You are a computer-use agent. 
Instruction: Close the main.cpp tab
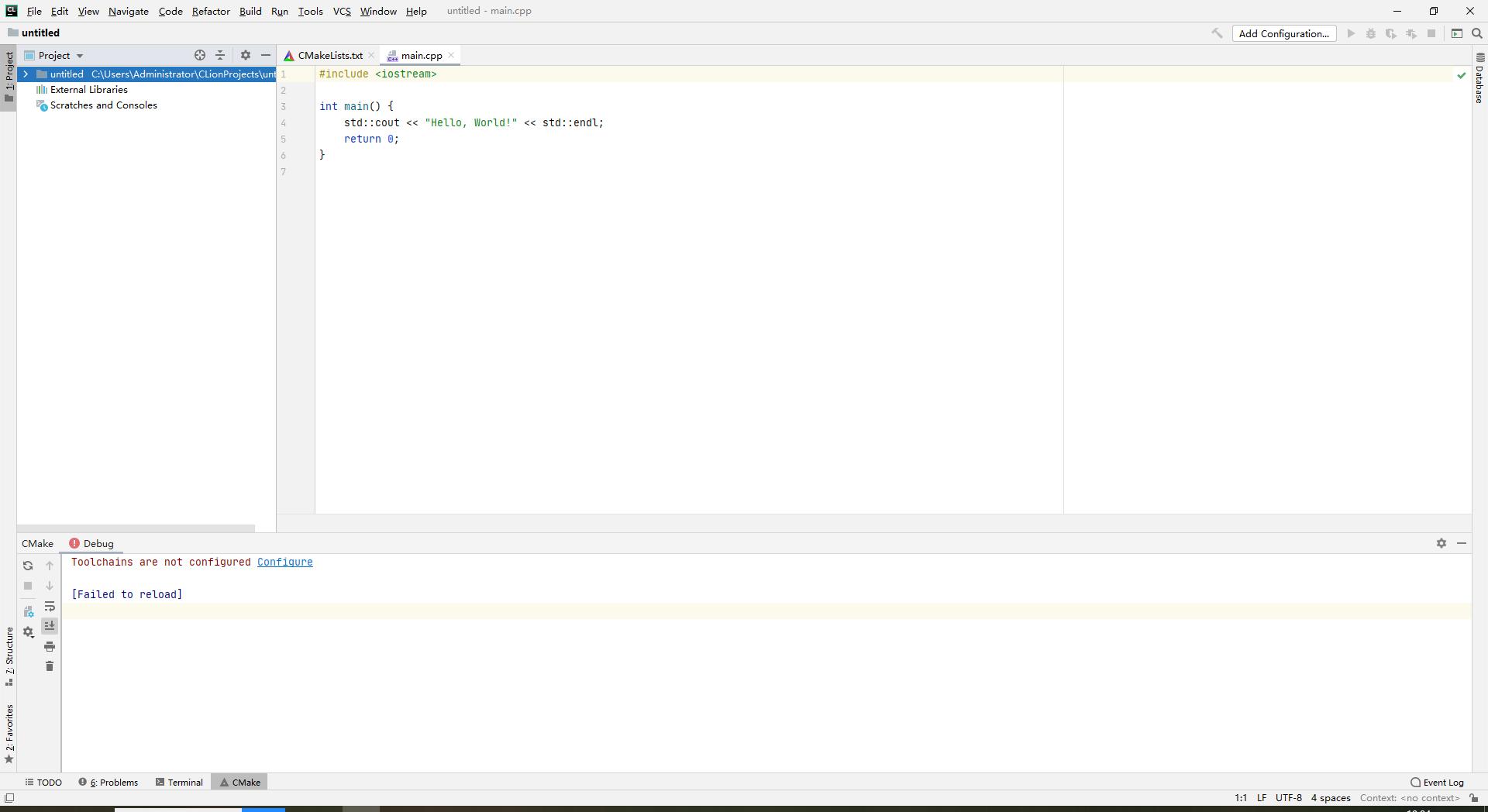451,55
